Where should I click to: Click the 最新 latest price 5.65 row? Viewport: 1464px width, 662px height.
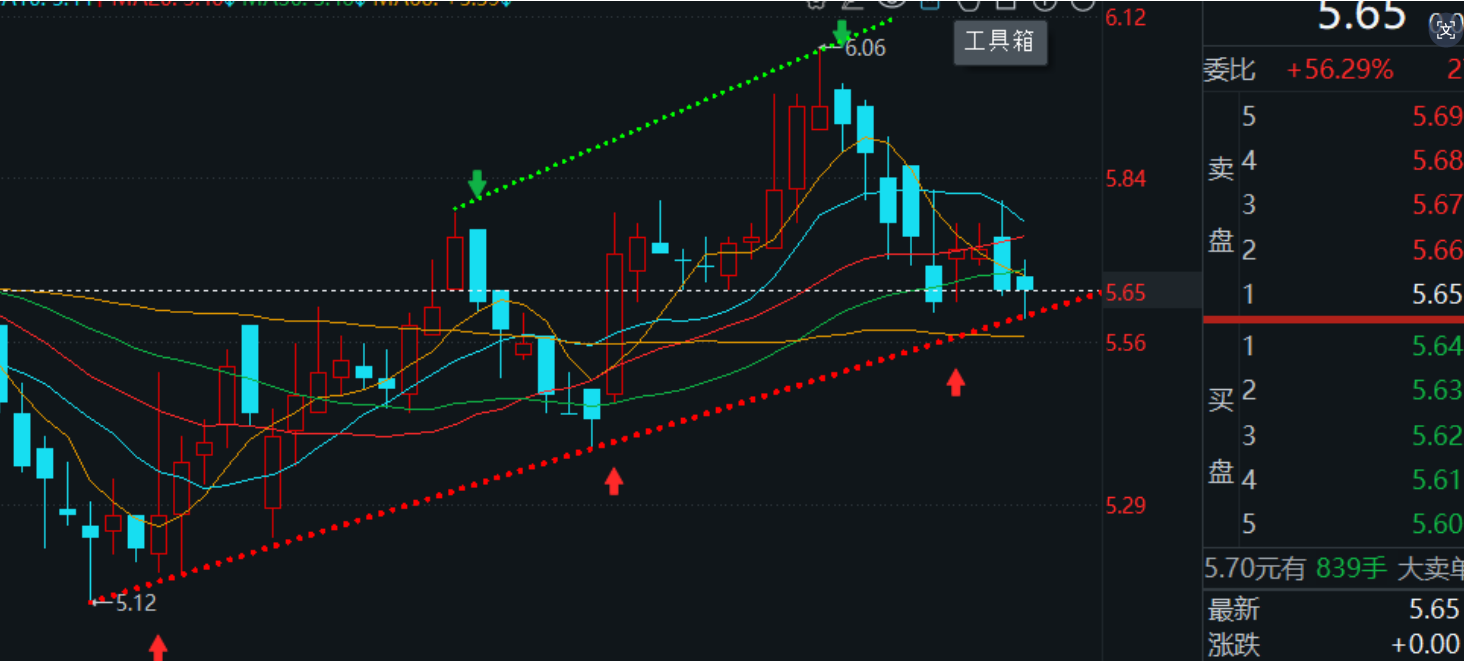tap(1334, 609)
